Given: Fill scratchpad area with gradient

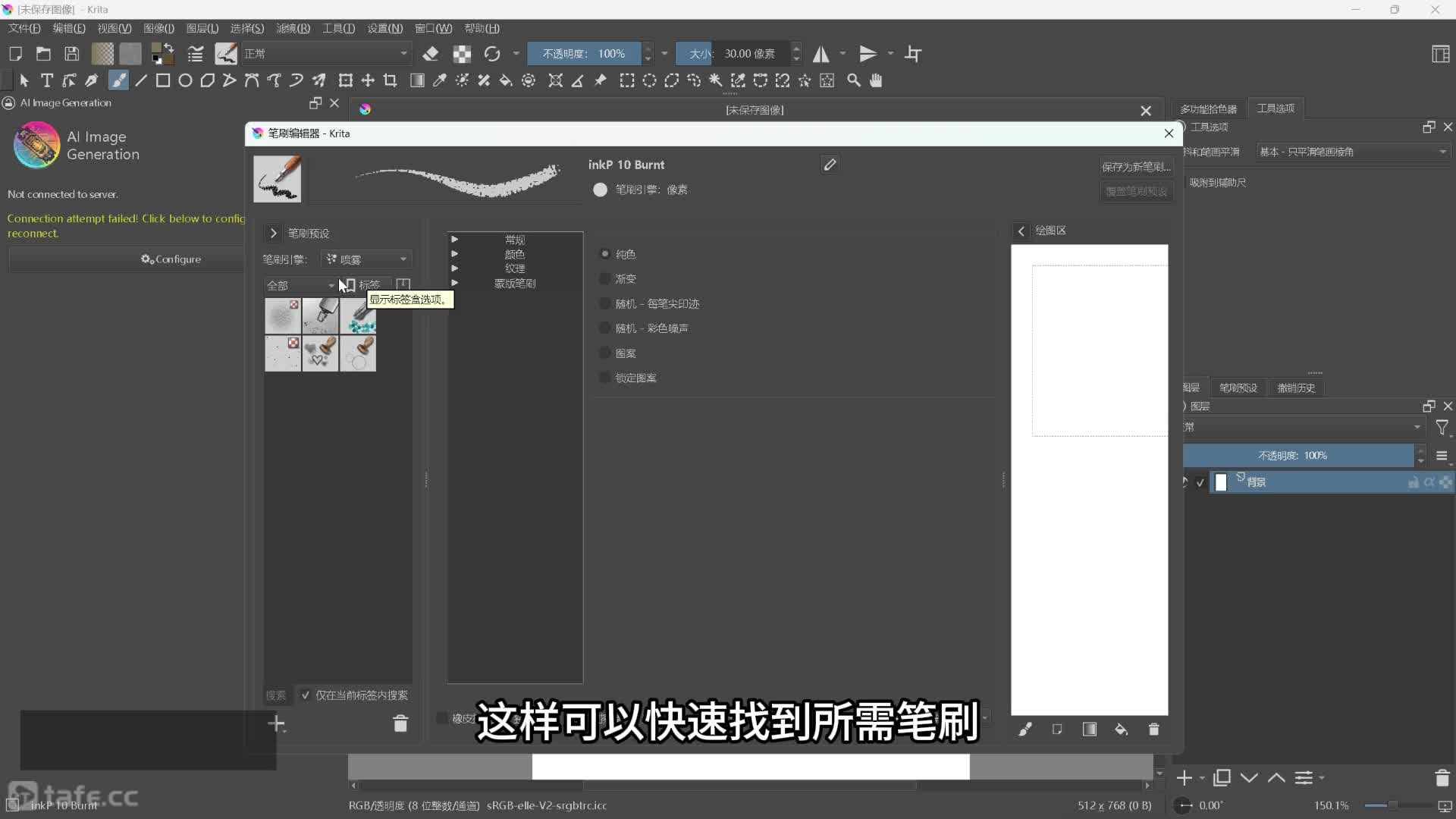Looking at the screenshot, I should tap(1089, 730).
